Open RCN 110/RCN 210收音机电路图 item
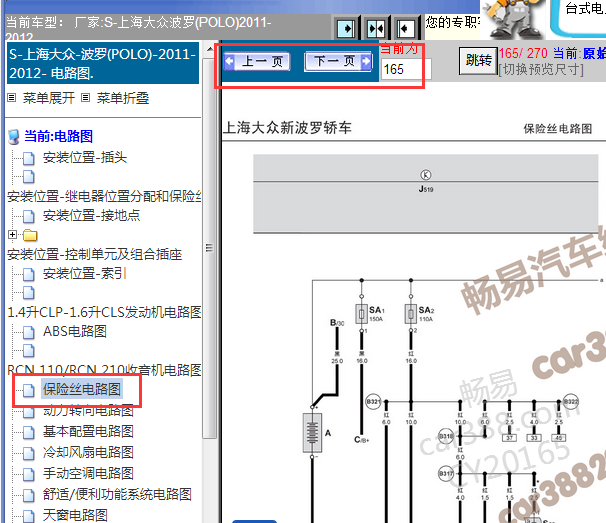Viewport: 606px width, 523px height. click(104, 370)
